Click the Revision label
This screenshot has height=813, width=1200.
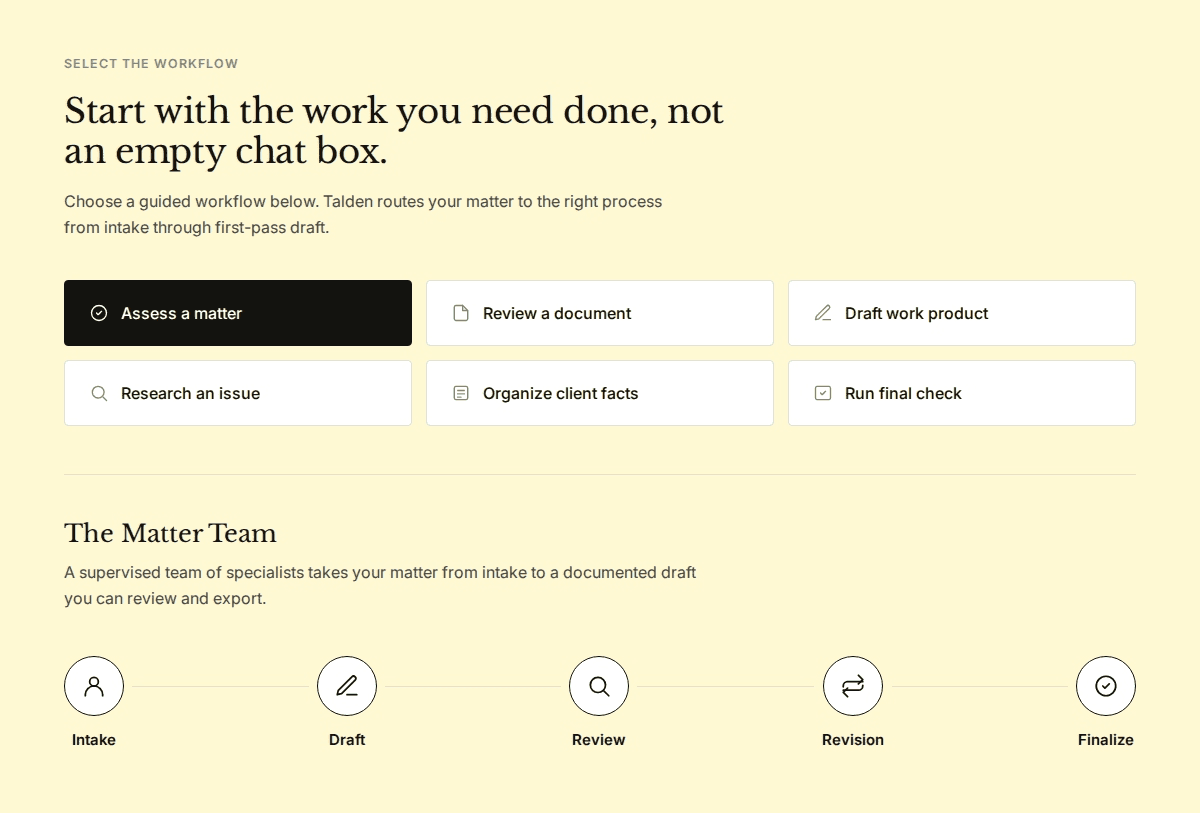(853, 740)
